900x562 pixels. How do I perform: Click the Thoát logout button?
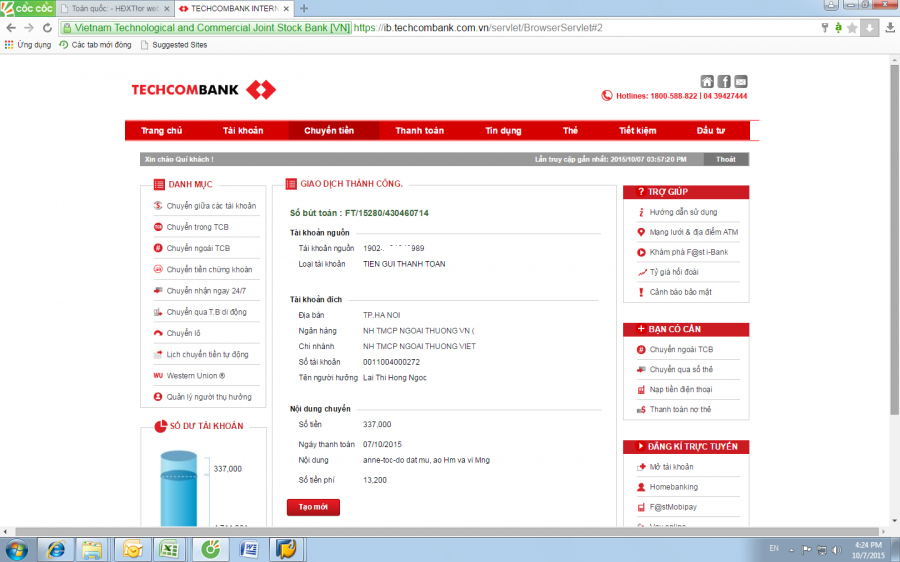pyautogui.click(x=726, y=159)
